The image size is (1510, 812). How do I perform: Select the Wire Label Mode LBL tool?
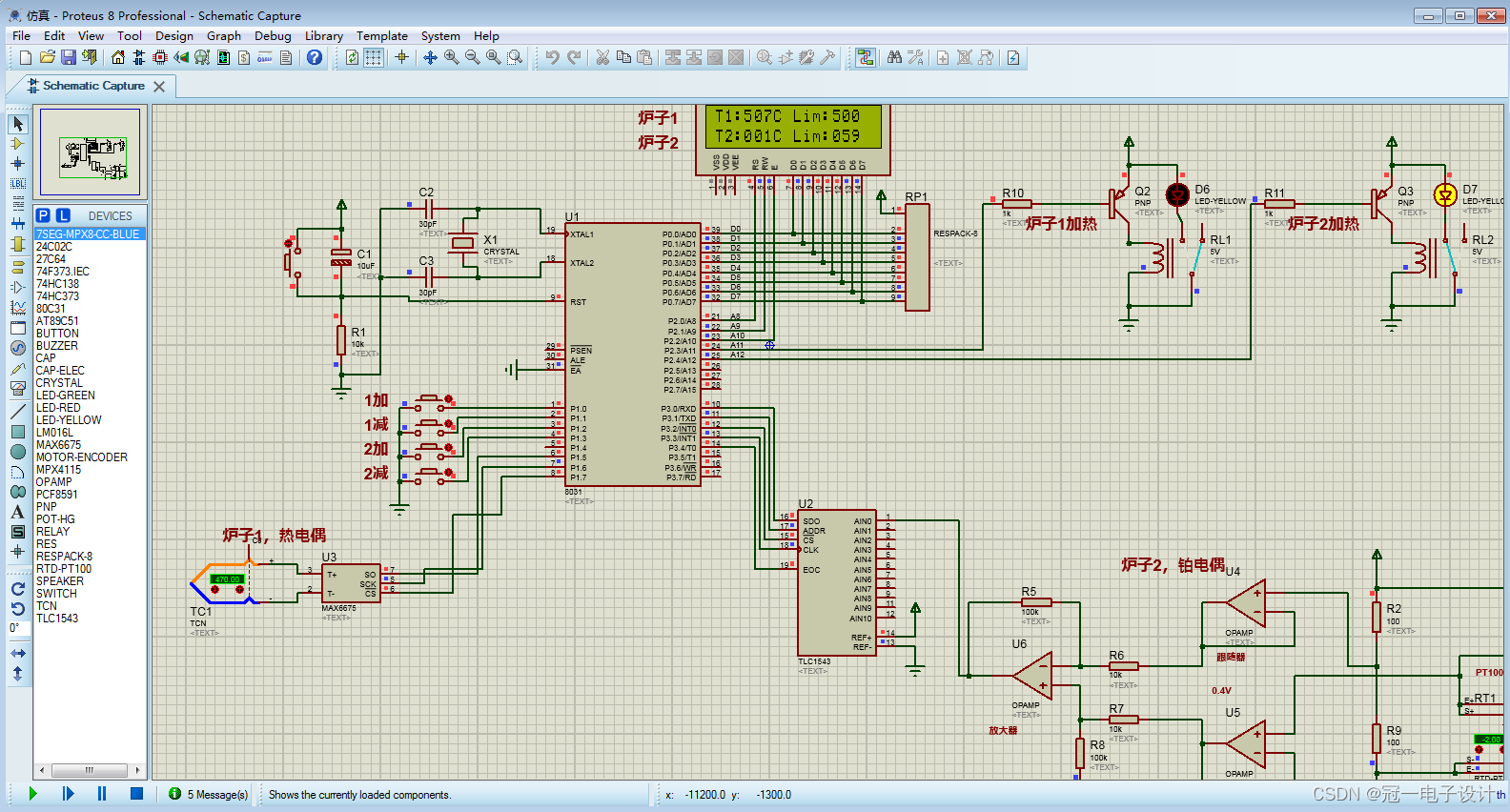17,183
